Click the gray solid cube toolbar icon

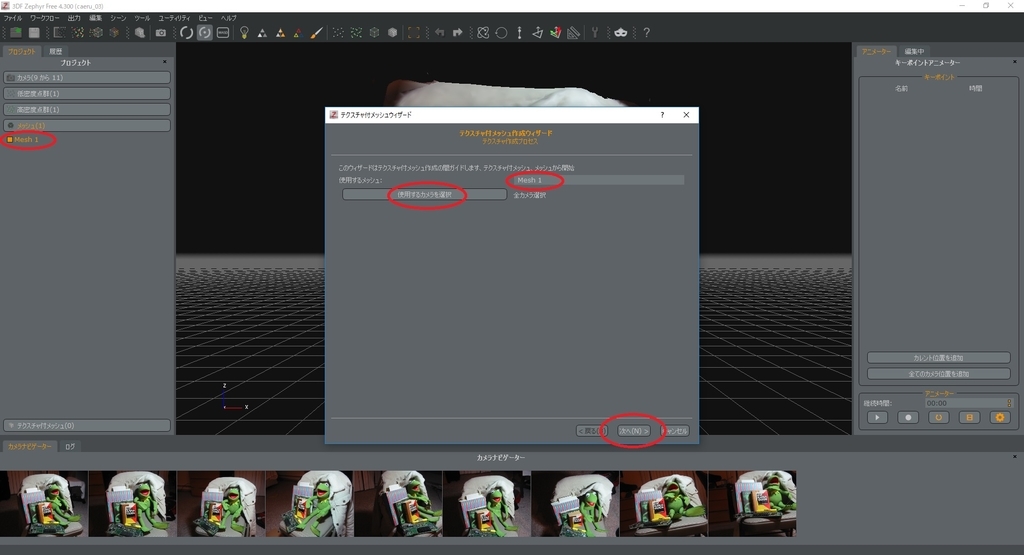(392, 32)
